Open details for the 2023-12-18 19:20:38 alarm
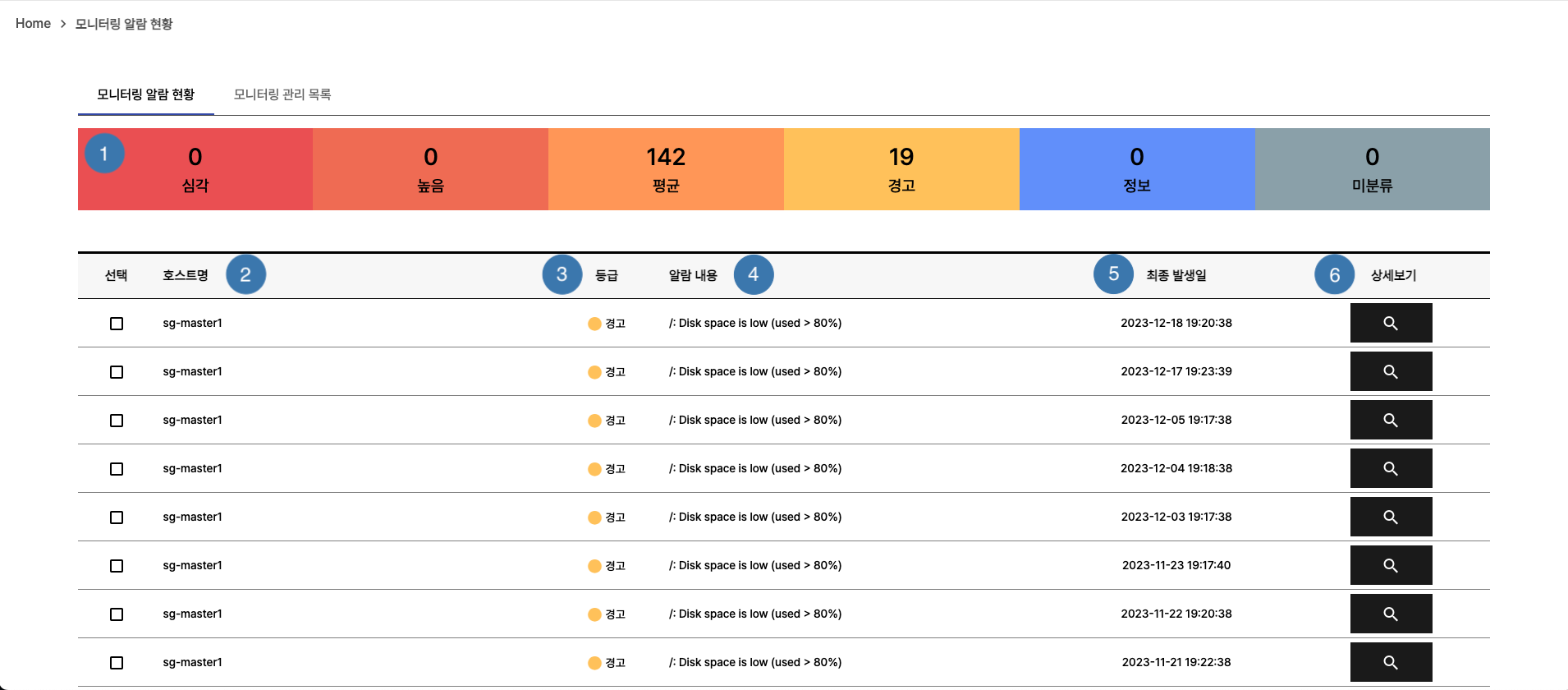 [1391, 323]
